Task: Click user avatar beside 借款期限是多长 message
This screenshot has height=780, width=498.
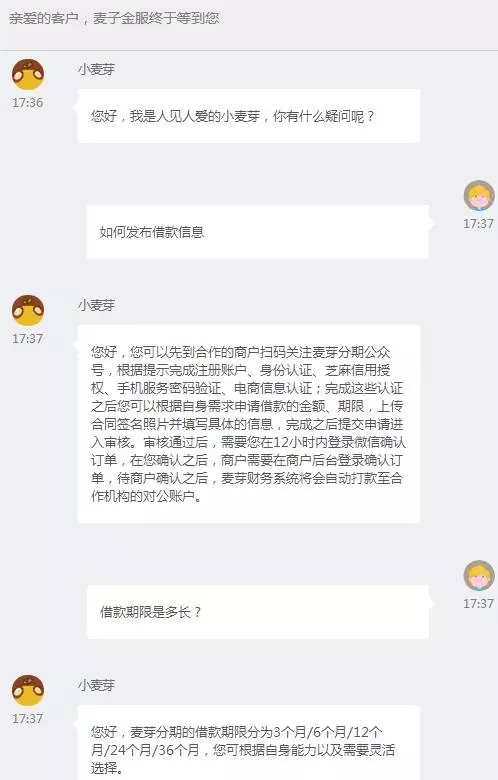Action: click(479, 576)
